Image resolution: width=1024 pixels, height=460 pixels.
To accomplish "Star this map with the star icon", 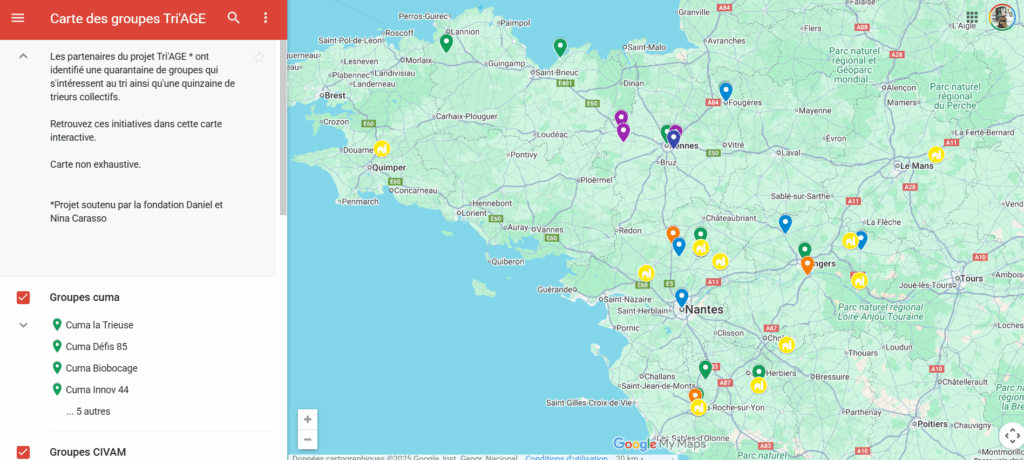I will tap(259, 57).
